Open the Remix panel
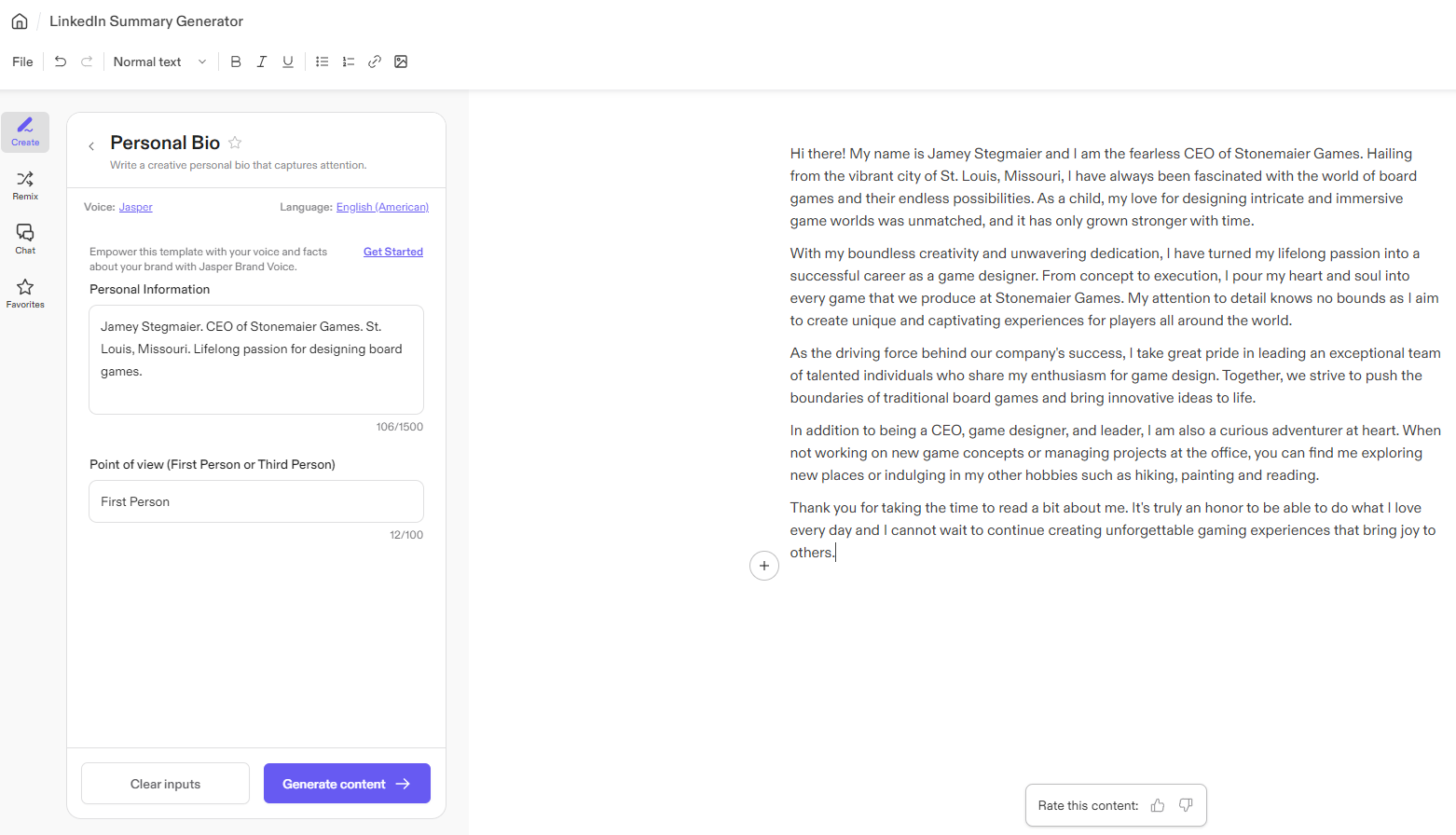The height and width of the screenshot is (835, 1456). click(24, 185)
